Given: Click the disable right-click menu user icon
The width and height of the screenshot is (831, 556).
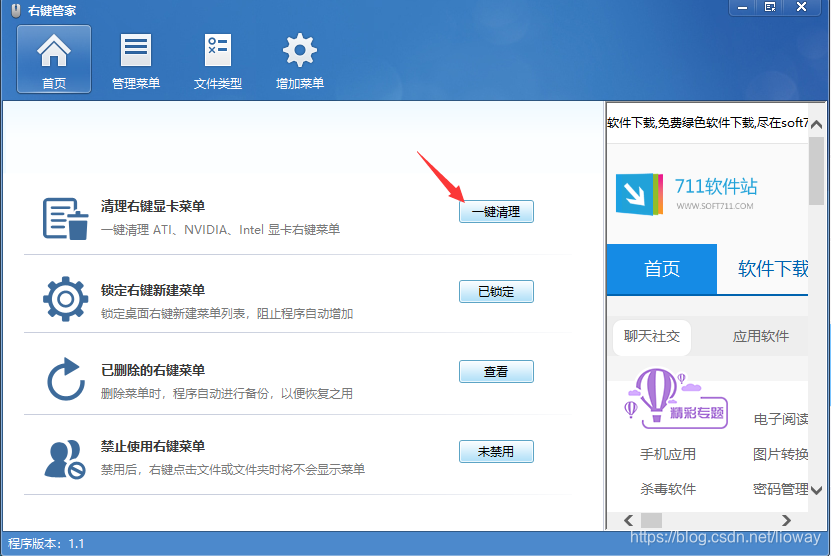Looking at the screenshot, I should [65, 459].
